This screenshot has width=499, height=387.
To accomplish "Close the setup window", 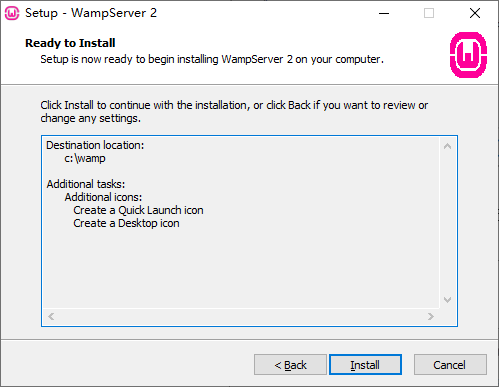I will (x=475, y=13).
